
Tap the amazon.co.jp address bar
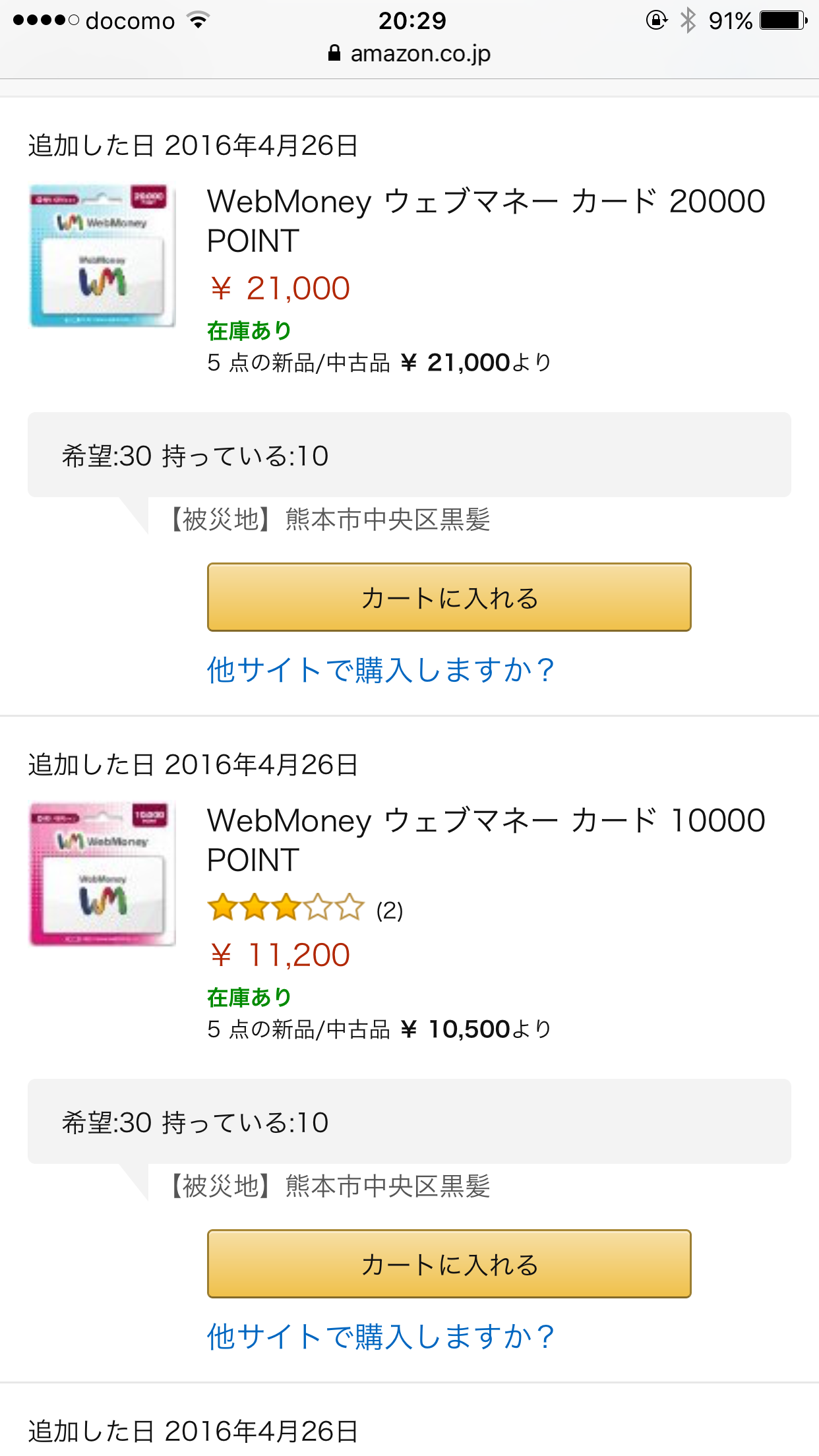pyautogui.click(x=409, y=53)
